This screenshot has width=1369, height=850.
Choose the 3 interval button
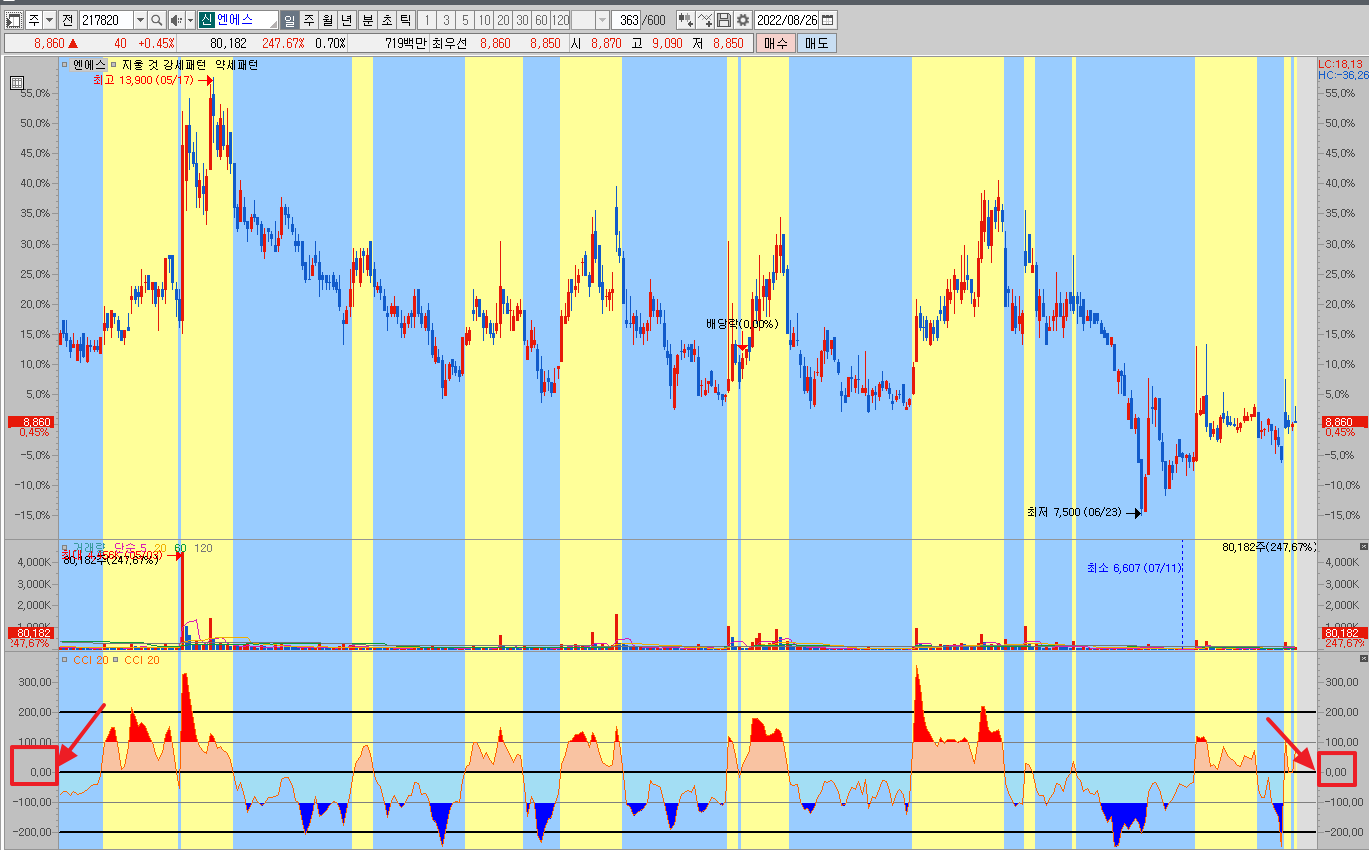coord(446,20)
